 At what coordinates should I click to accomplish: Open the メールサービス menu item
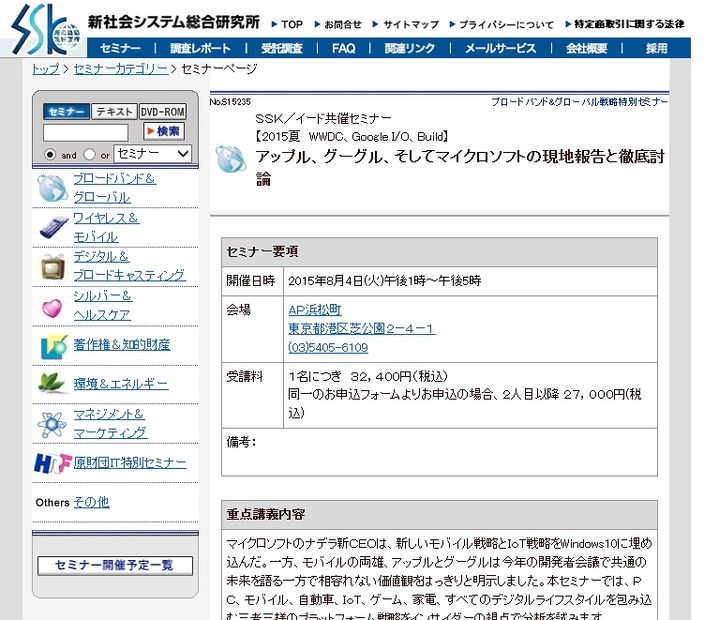pyautogui.click(x=500, y=48)
